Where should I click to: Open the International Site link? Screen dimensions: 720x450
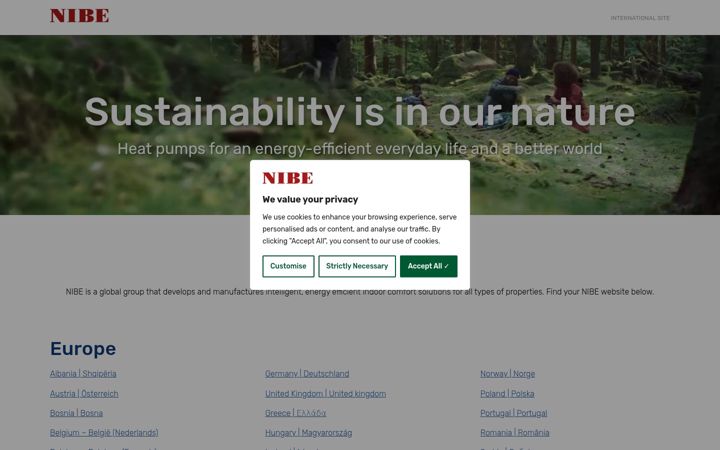[640, 18]
